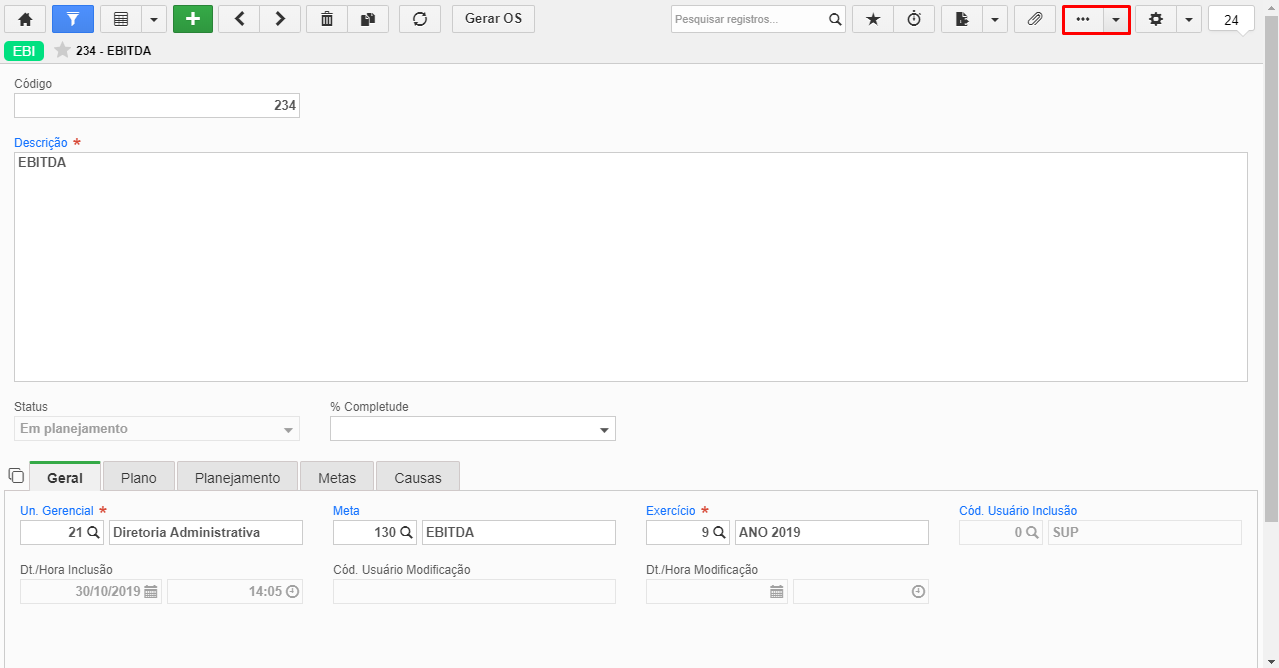Open the Causas tab
Image resolution: width=1279 pixels, height=668 pixels.
pyautogui.click(x=418, y=478)
